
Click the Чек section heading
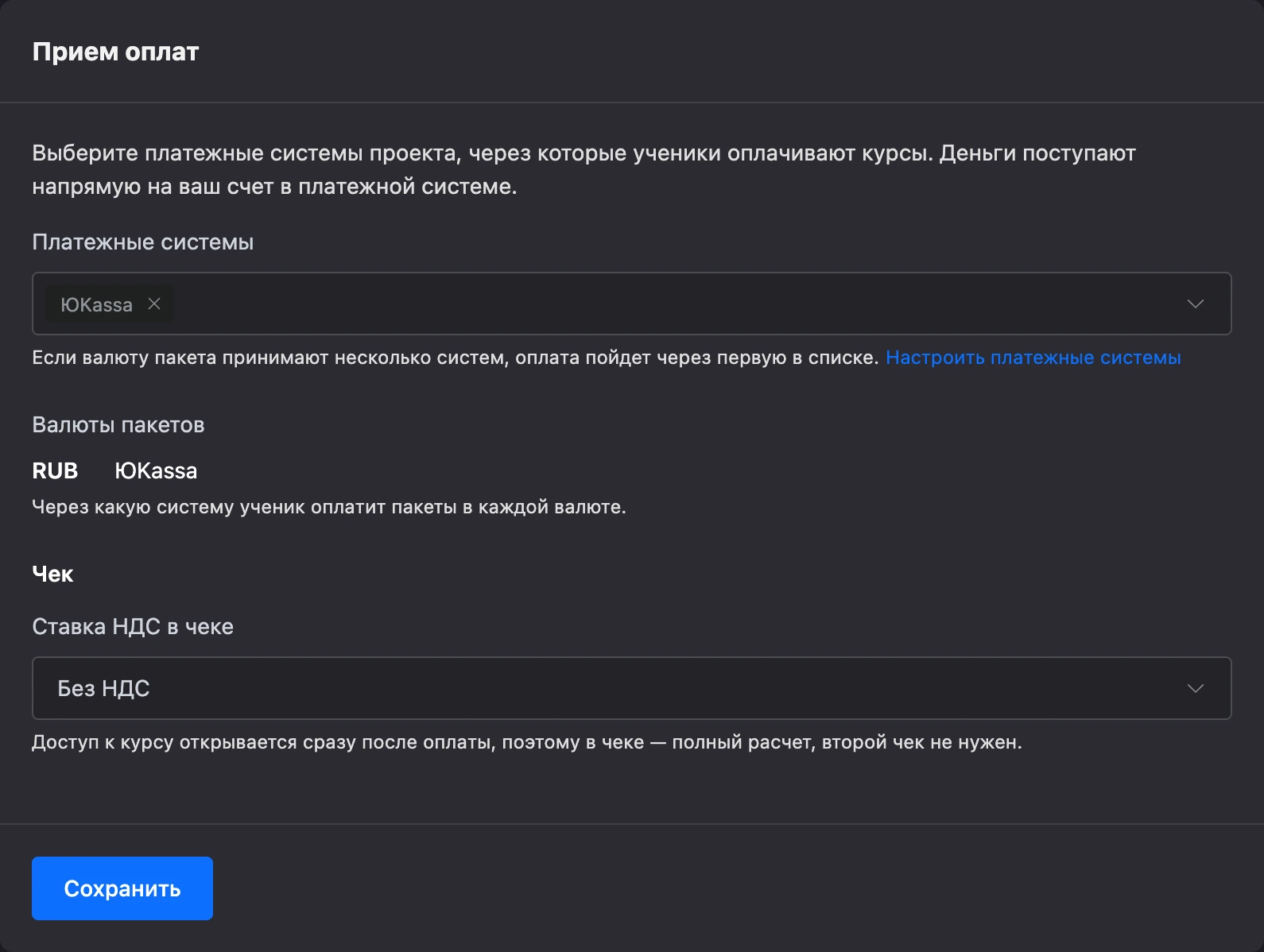pyautogui.click(x=52, y=574)
